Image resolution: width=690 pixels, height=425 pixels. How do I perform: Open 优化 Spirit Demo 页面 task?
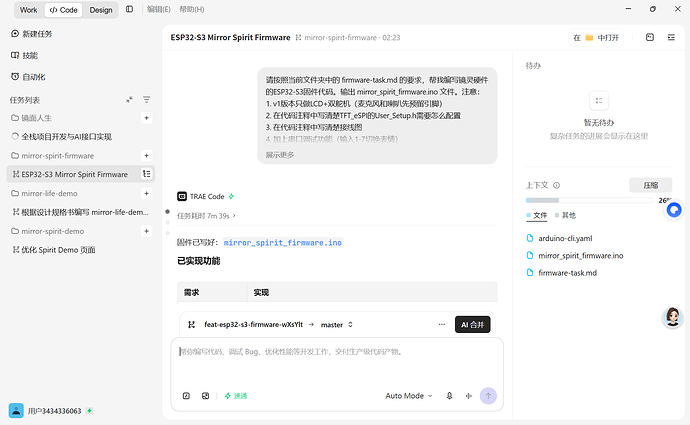pos(54,250)
